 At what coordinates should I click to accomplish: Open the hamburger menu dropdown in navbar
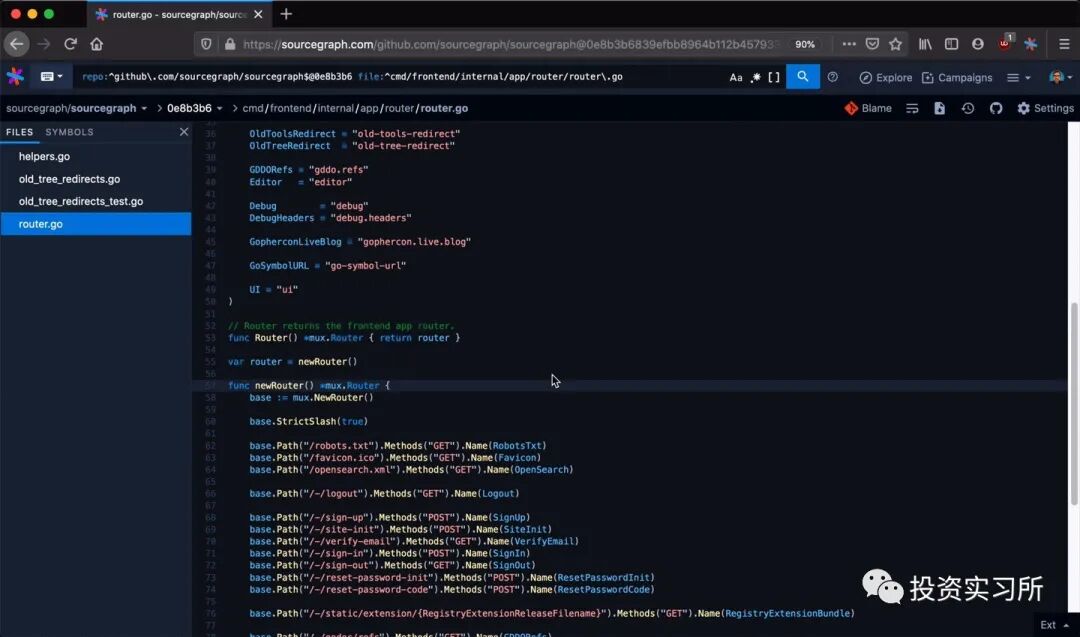tap(1019, 78)
